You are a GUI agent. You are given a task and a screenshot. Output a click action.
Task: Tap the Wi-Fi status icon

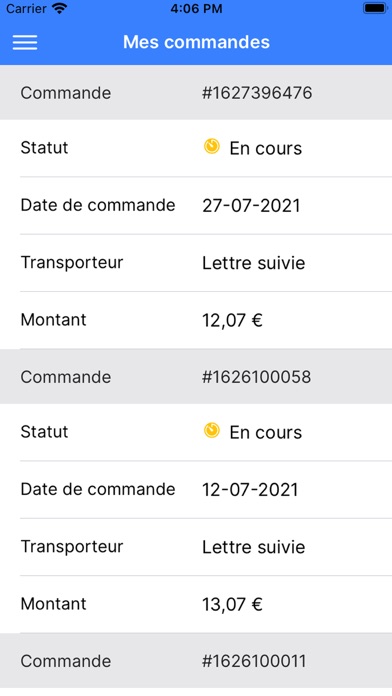59,8
